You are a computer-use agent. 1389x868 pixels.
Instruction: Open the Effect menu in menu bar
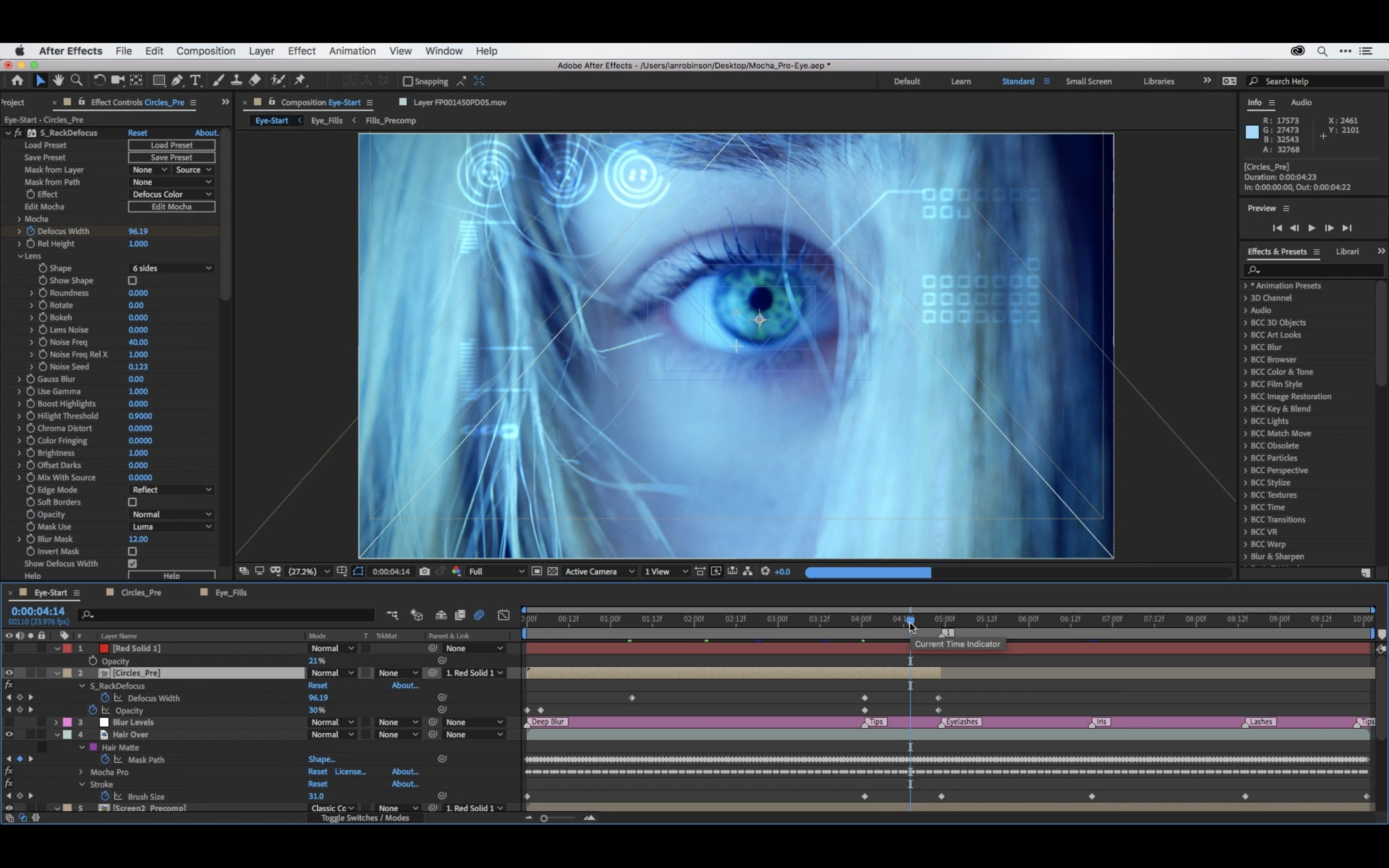[301, 51]
